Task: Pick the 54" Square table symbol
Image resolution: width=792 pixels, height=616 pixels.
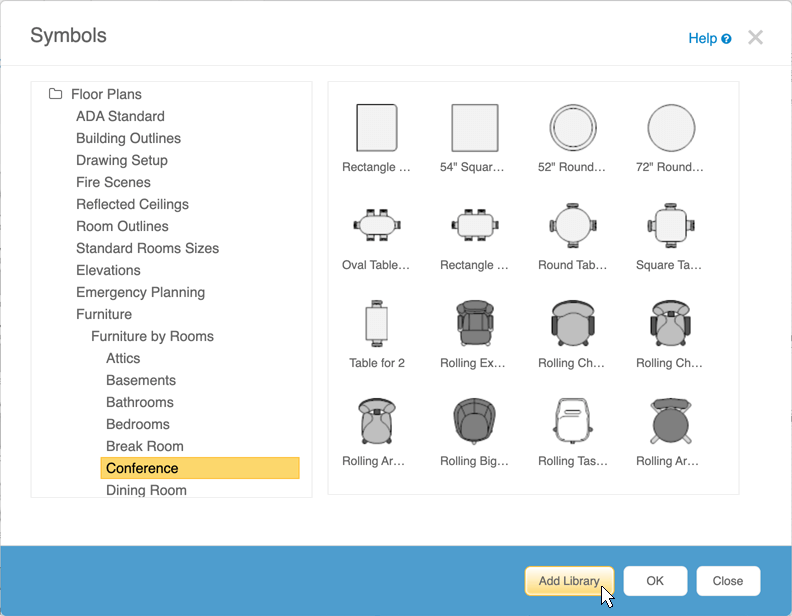Action: 475,128
